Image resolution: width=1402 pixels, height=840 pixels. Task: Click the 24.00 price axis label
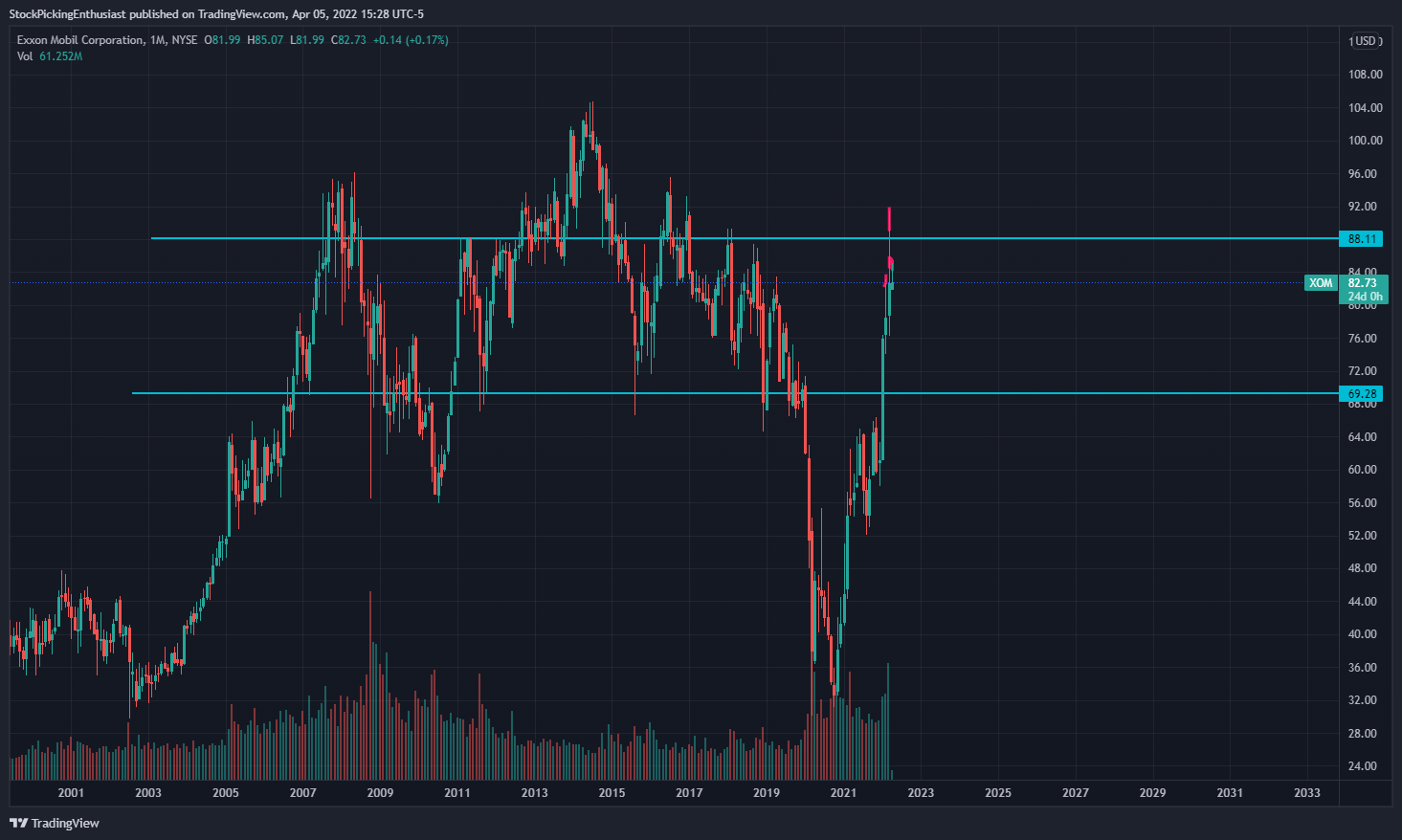click(1363, 766)
